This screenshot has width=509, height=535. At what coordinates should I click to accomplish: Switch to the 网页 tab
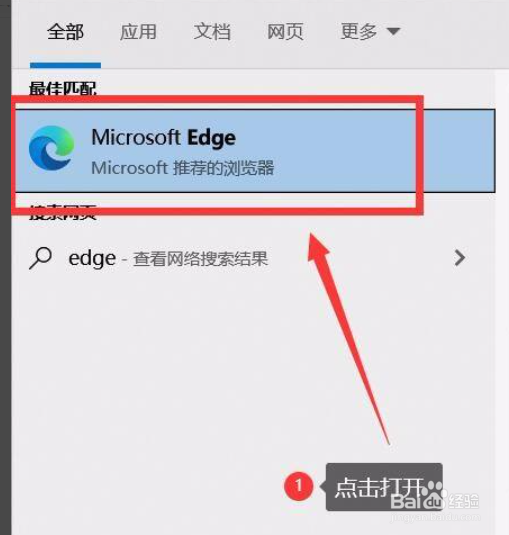[x=285, y=32]
